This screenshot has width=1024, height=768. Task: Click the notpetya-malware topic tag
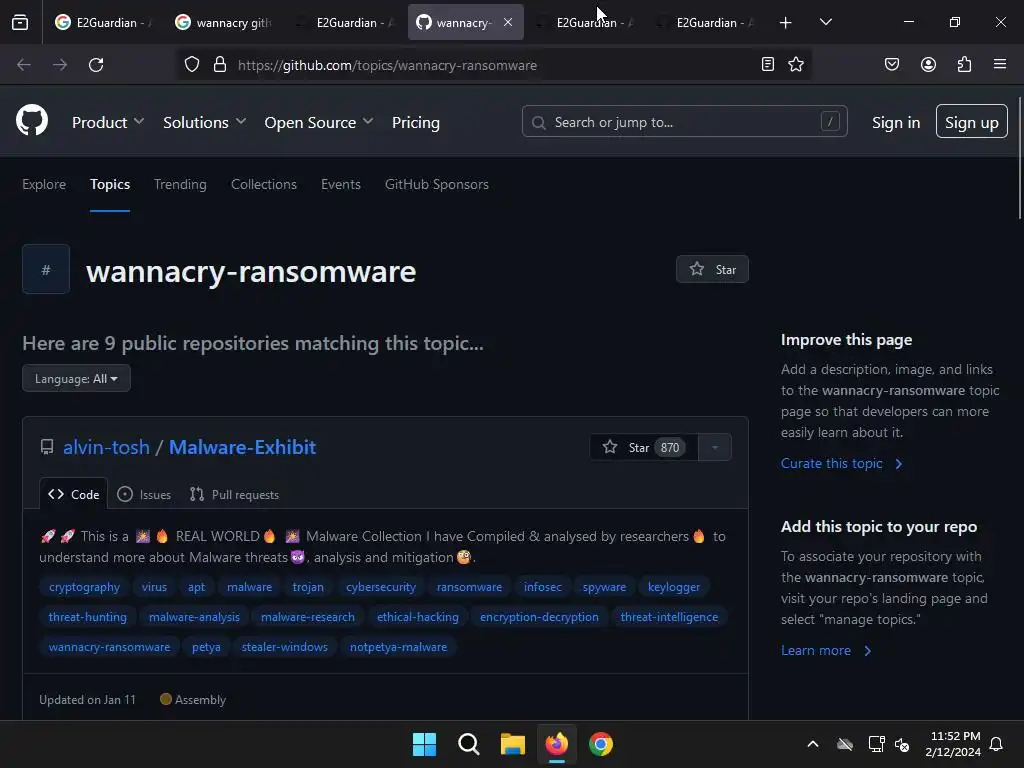(x=398, y=647)
